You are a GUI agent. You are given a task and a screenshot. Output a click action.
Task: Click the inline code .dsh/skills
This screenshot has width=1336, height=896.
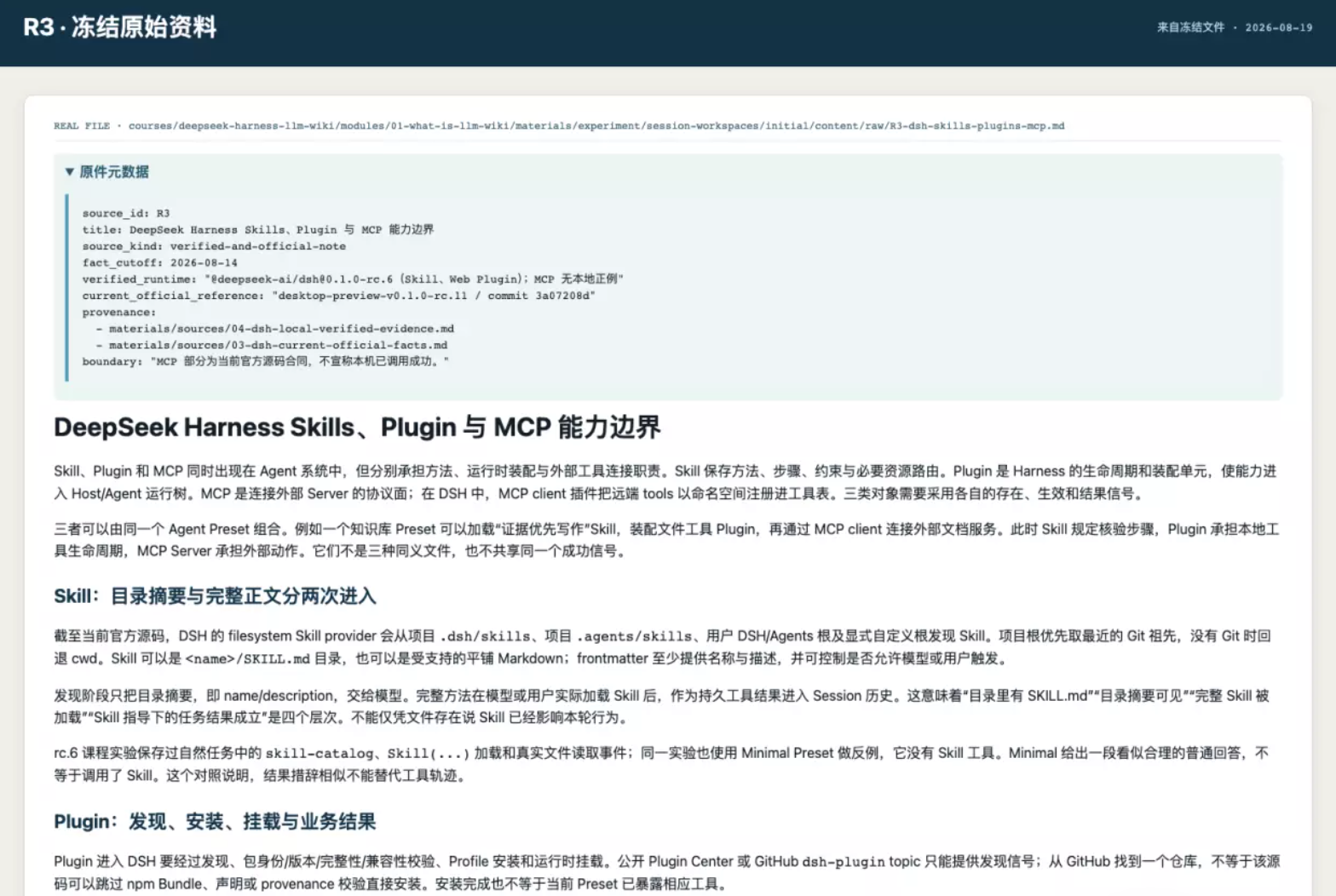click(485, 636)
